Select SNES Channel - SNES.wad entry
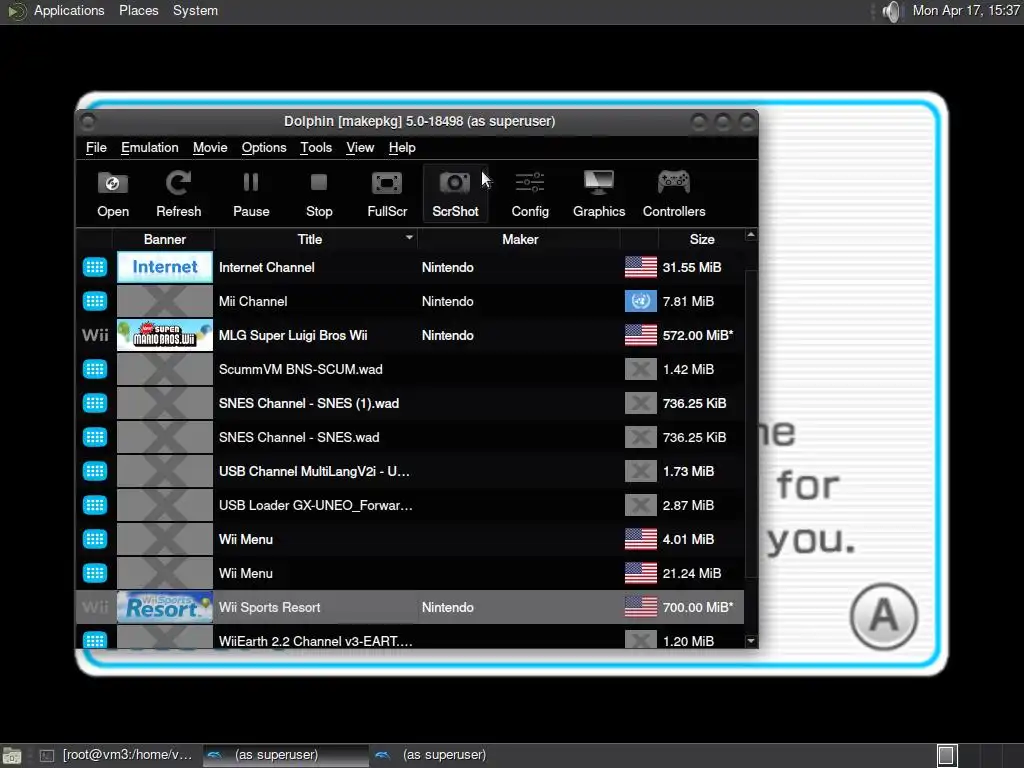Screen dimensions: 1024x768 coord(299,437)
